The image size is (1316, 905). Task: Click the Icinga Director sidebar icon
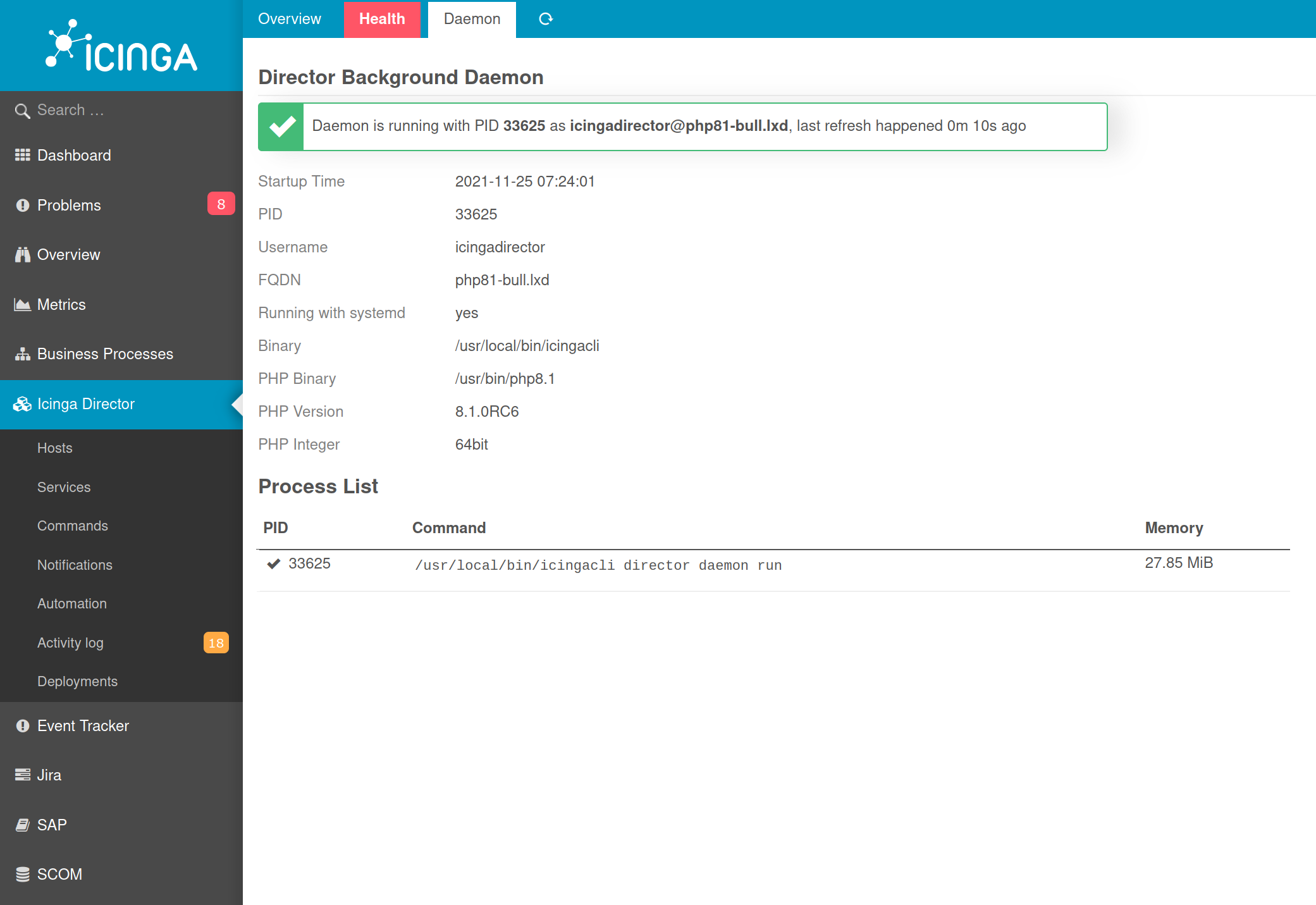(22, 404)
